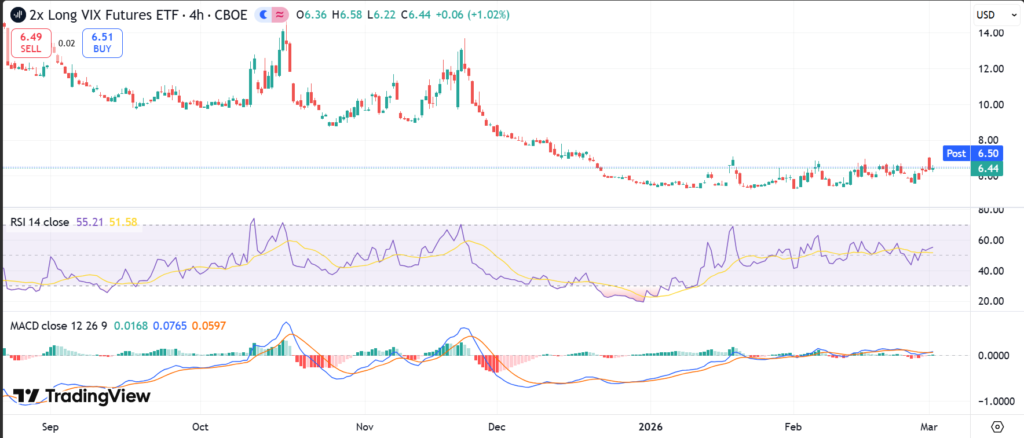Screen dimensions: 1024x438
Task: Toggle the extended hours moon indicator
Action: tap(263, 15)
